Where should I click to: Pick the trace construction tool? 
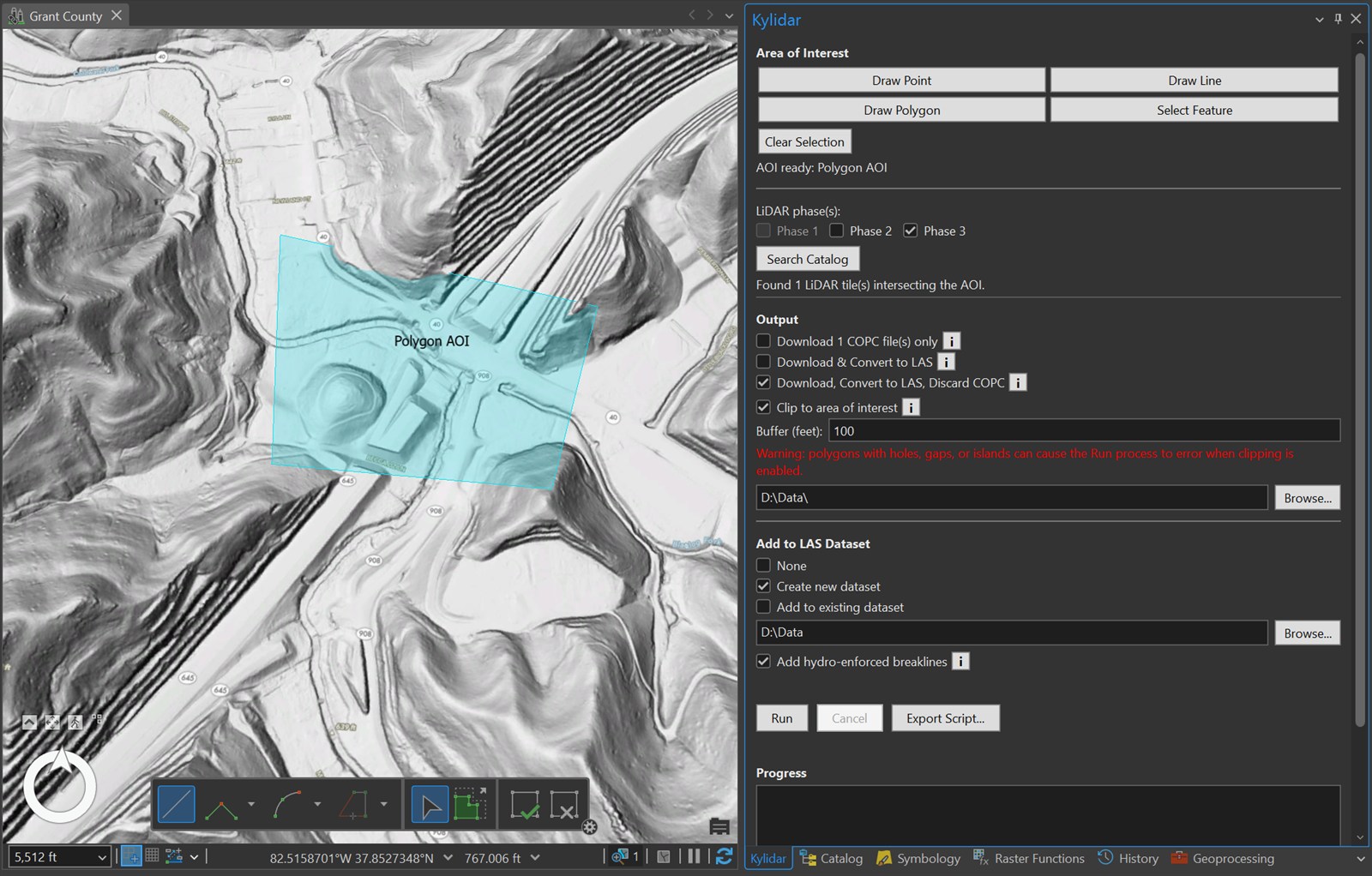[353, 805]
